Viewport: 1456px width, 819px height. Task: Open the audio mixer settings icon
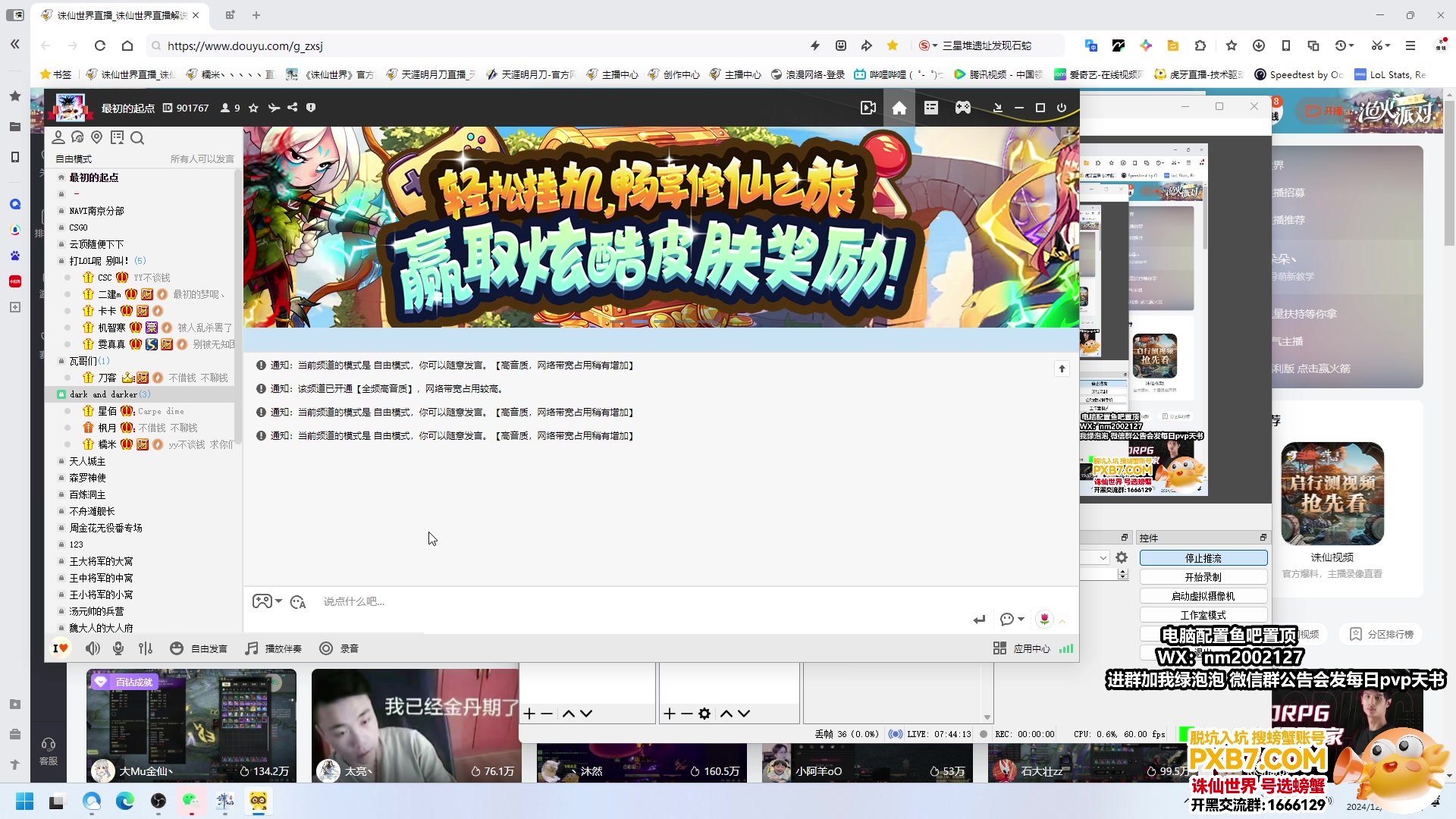coord(146,648)
